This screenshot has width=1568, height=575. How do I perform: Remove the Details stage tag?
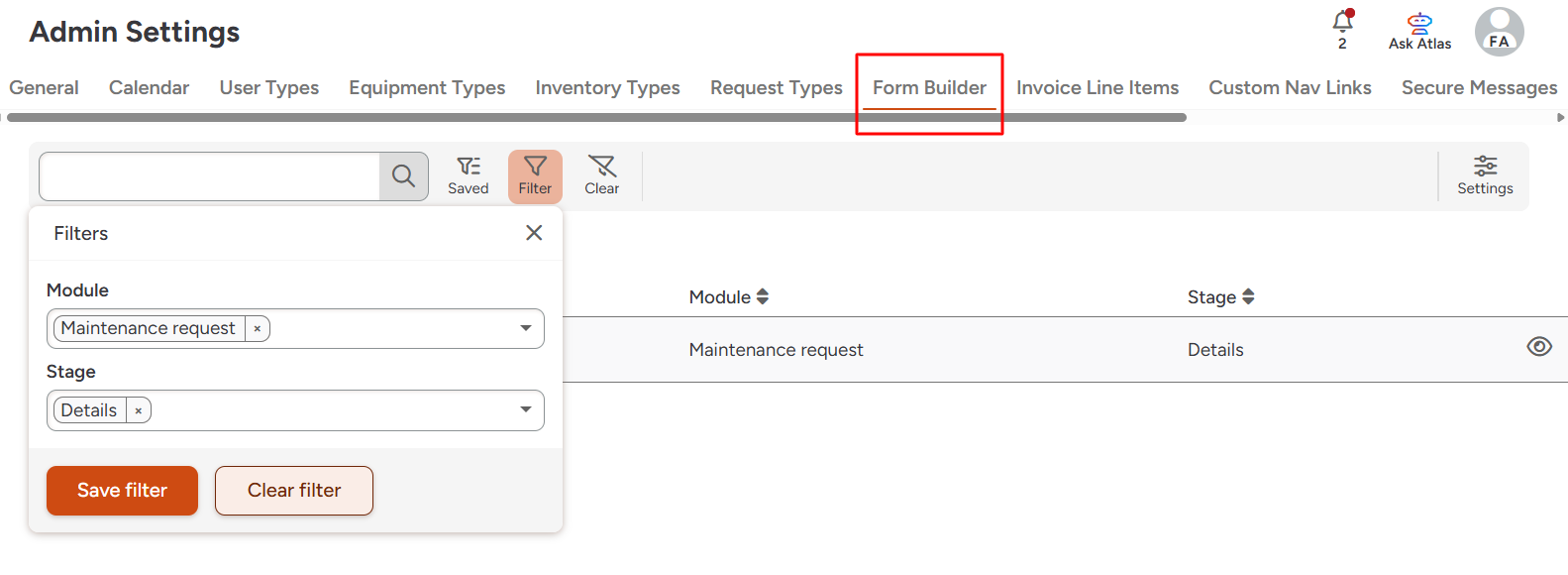click(x=139, y=411)
